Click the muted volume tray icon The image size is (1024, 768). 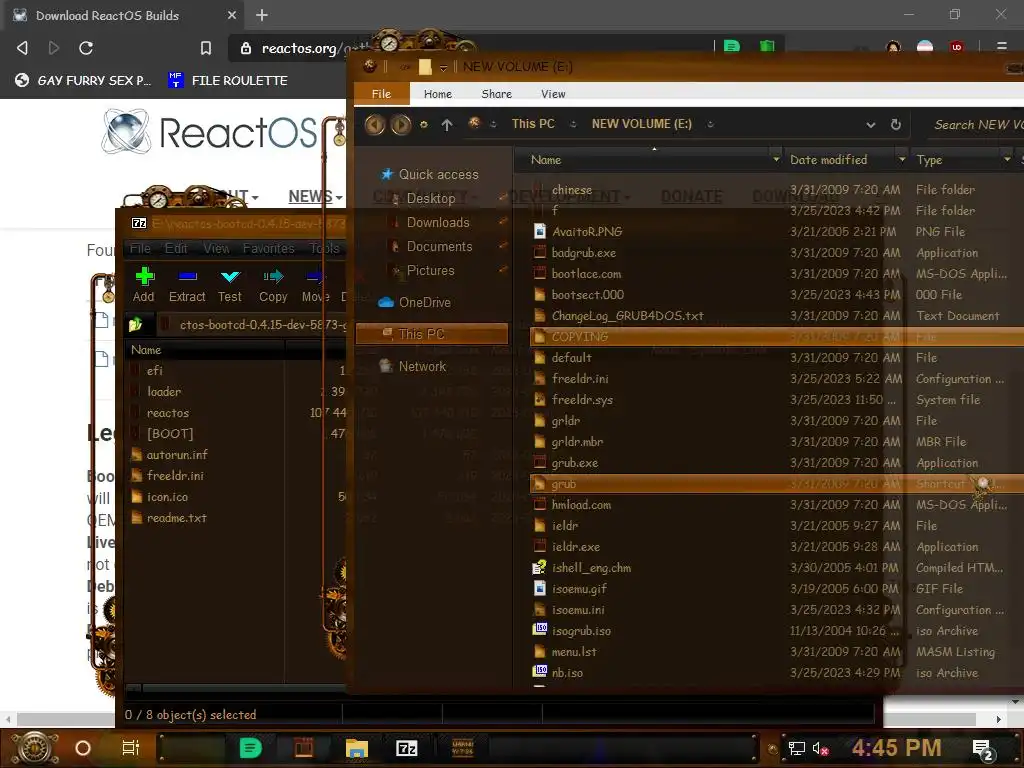click(x=820, y=748)
